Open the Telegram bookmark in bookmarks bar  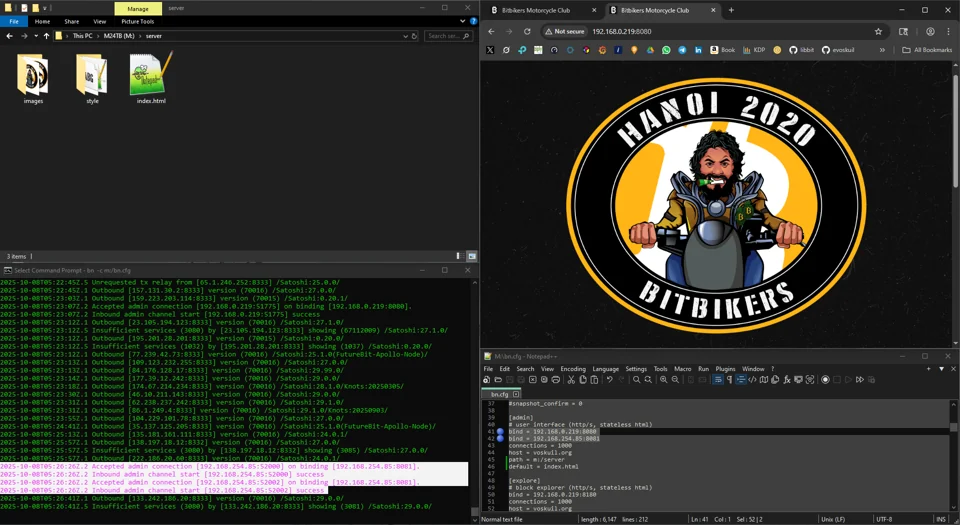click(682, 50)
